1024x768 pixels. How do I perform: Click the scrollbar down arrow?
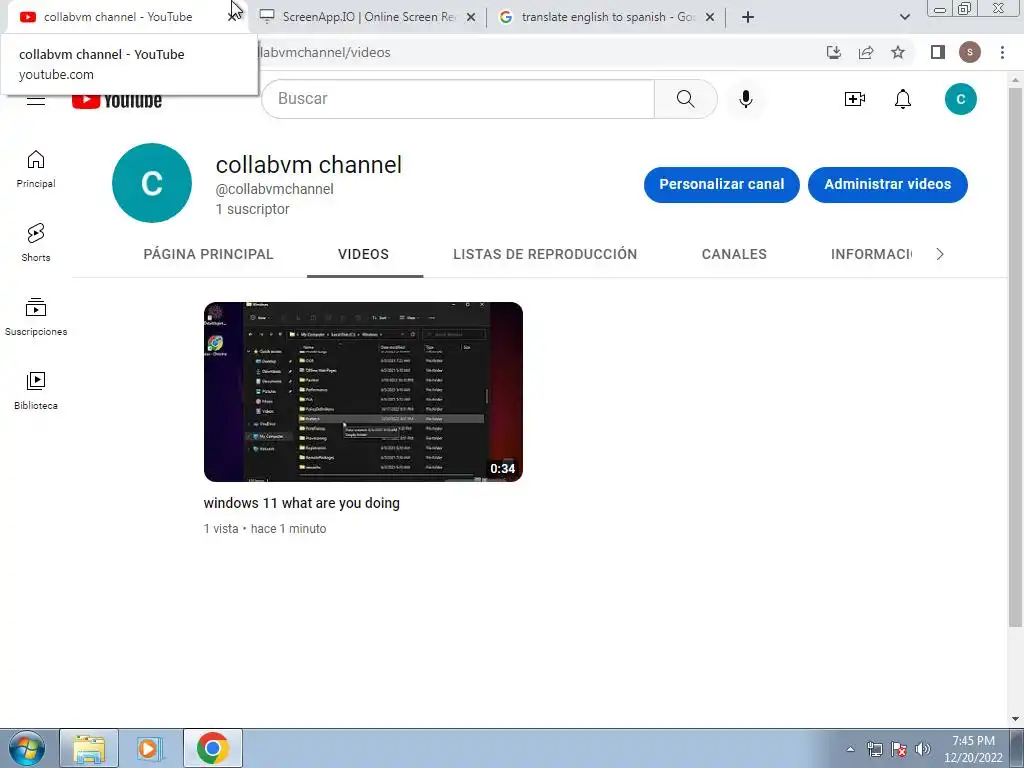tap(1015, 719)
